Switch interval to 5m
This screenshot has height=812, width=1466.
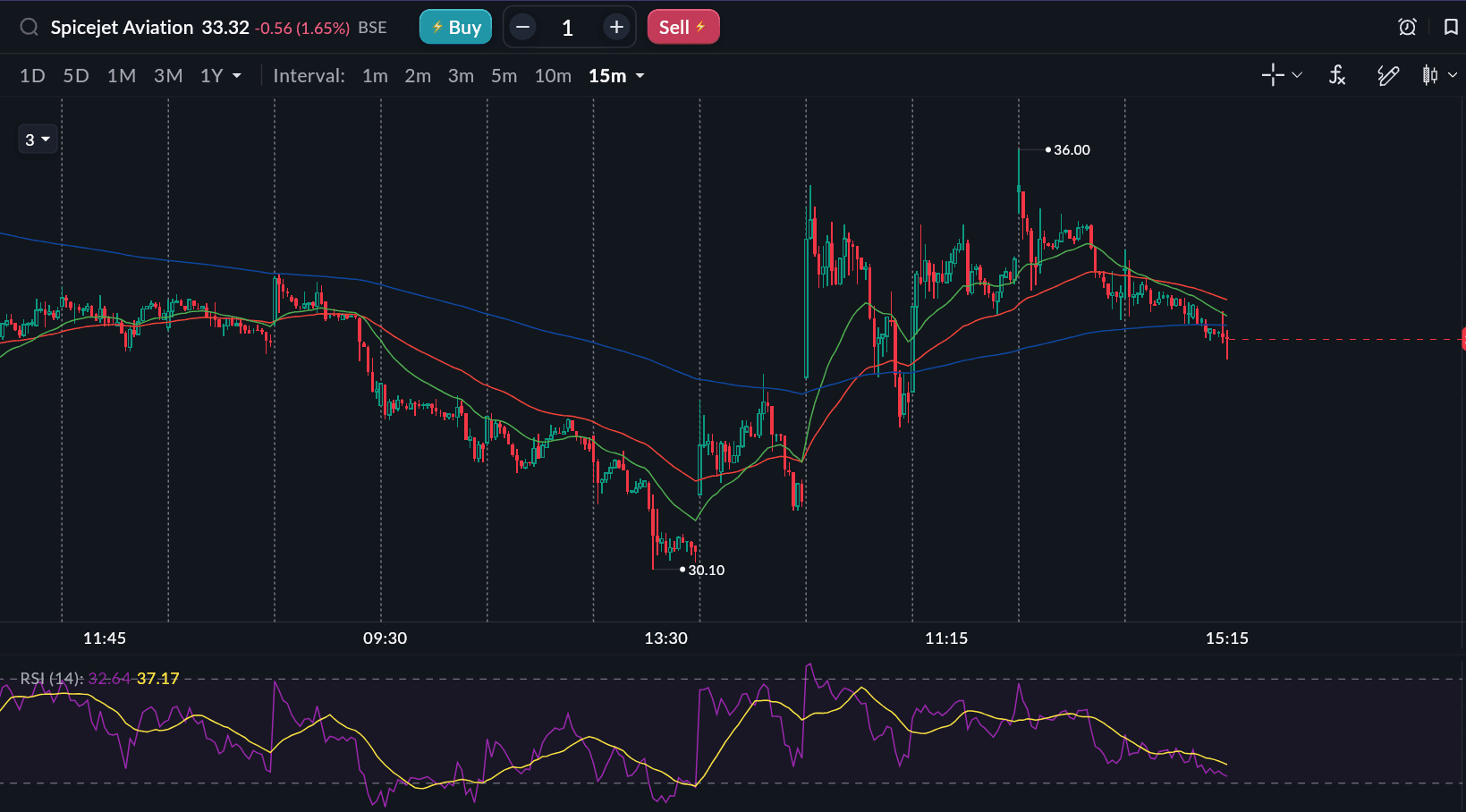tap(504, 76)
